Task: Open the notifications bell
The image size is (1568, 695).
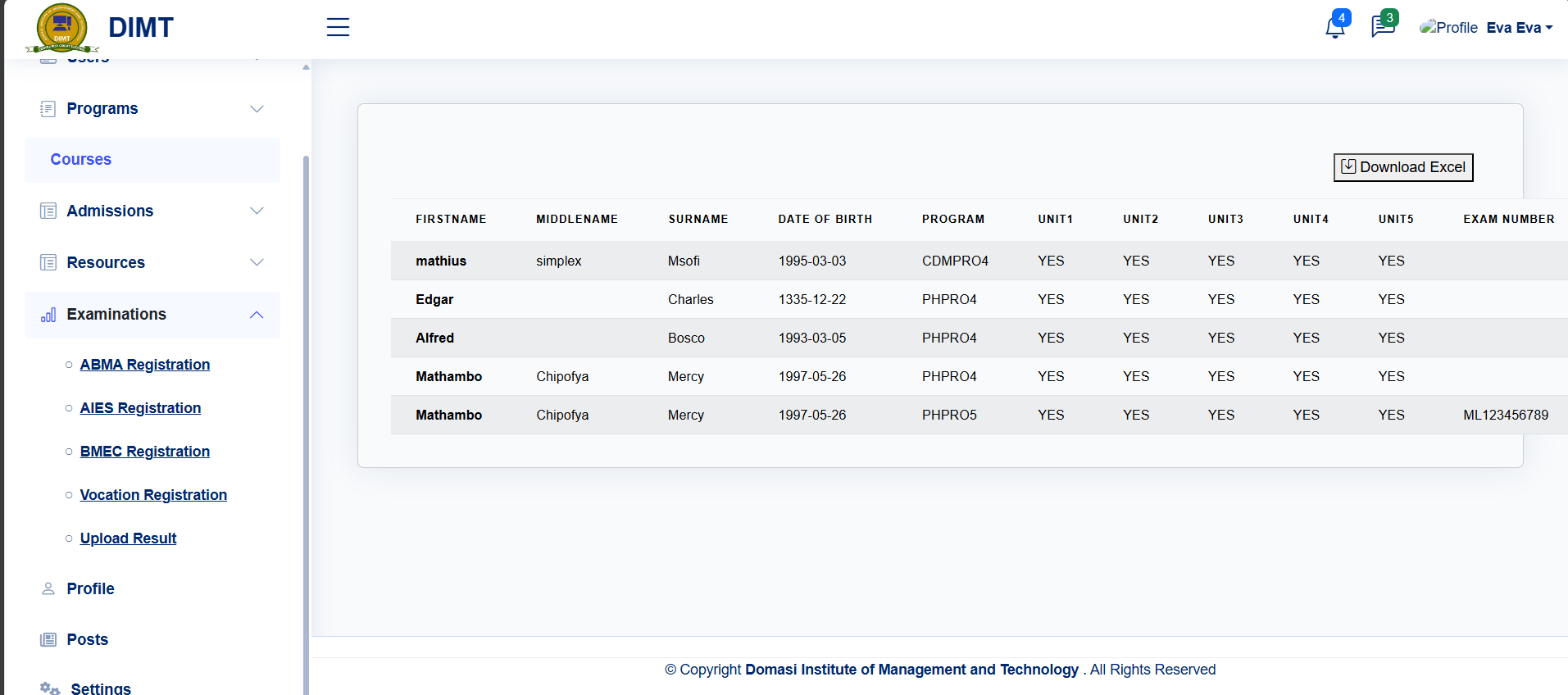Action: (1335, 28)
